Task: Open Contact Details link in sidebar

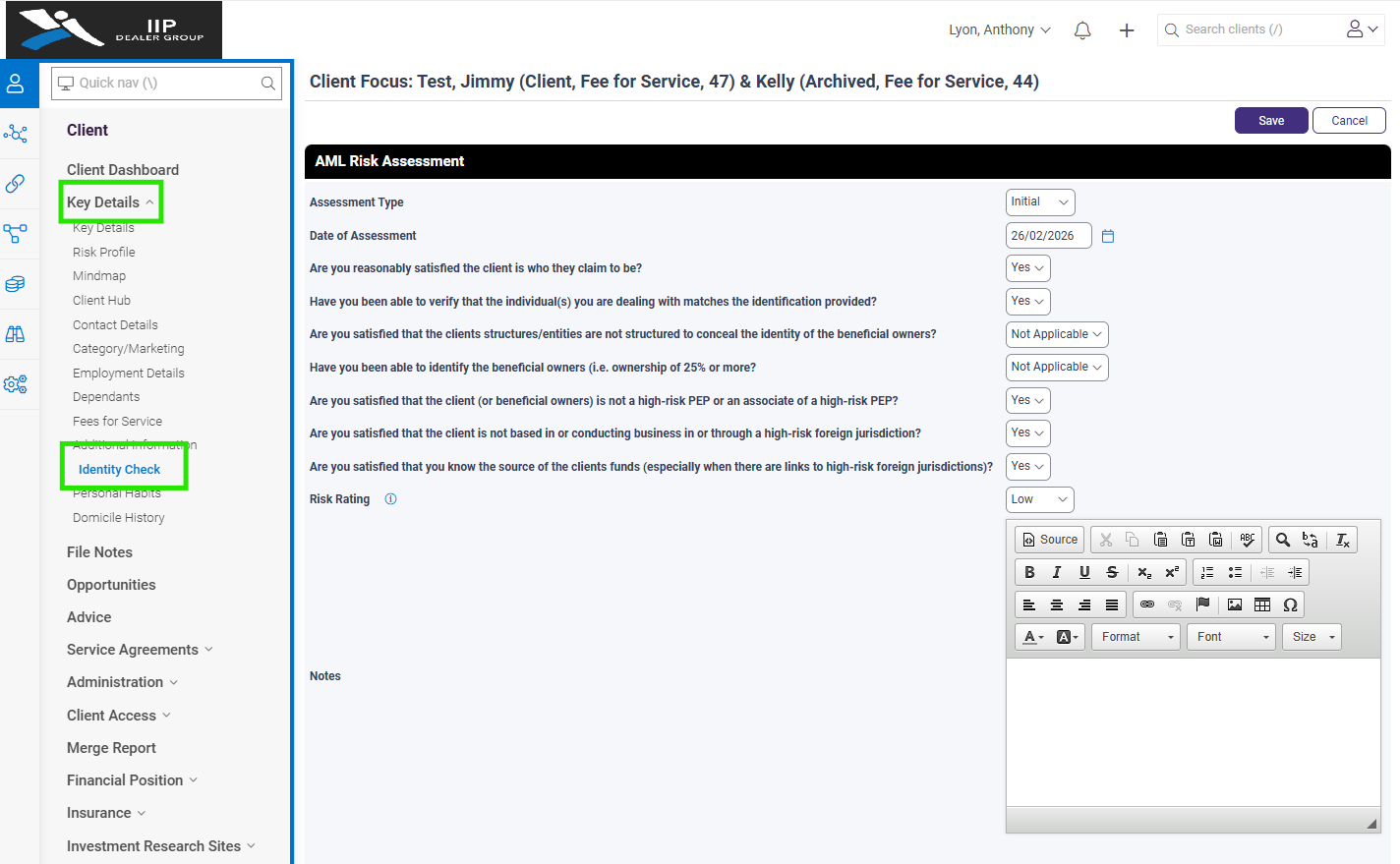Action: click(x=115, y=325)
